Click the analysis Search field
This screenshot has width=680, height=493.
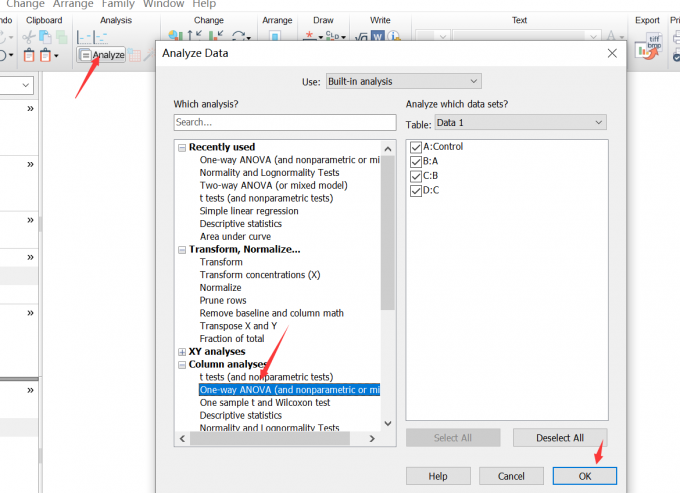[285, 122]
